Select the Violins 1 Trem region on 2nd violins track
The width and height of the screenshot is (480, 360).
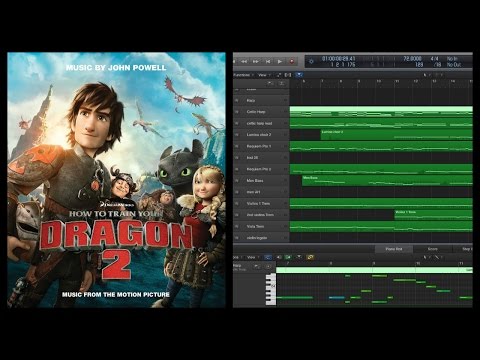click(x=433, y=215)
